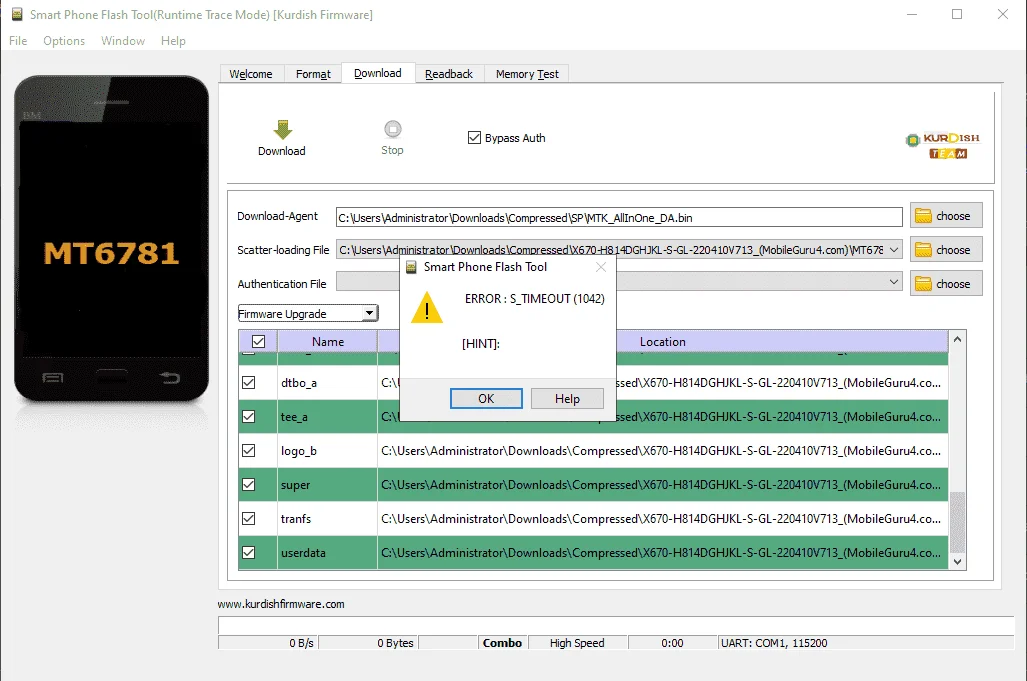Click the userdata location path cell
Image resolution: width=1027 pixels, height=681 pixels.
pos(662,553)
